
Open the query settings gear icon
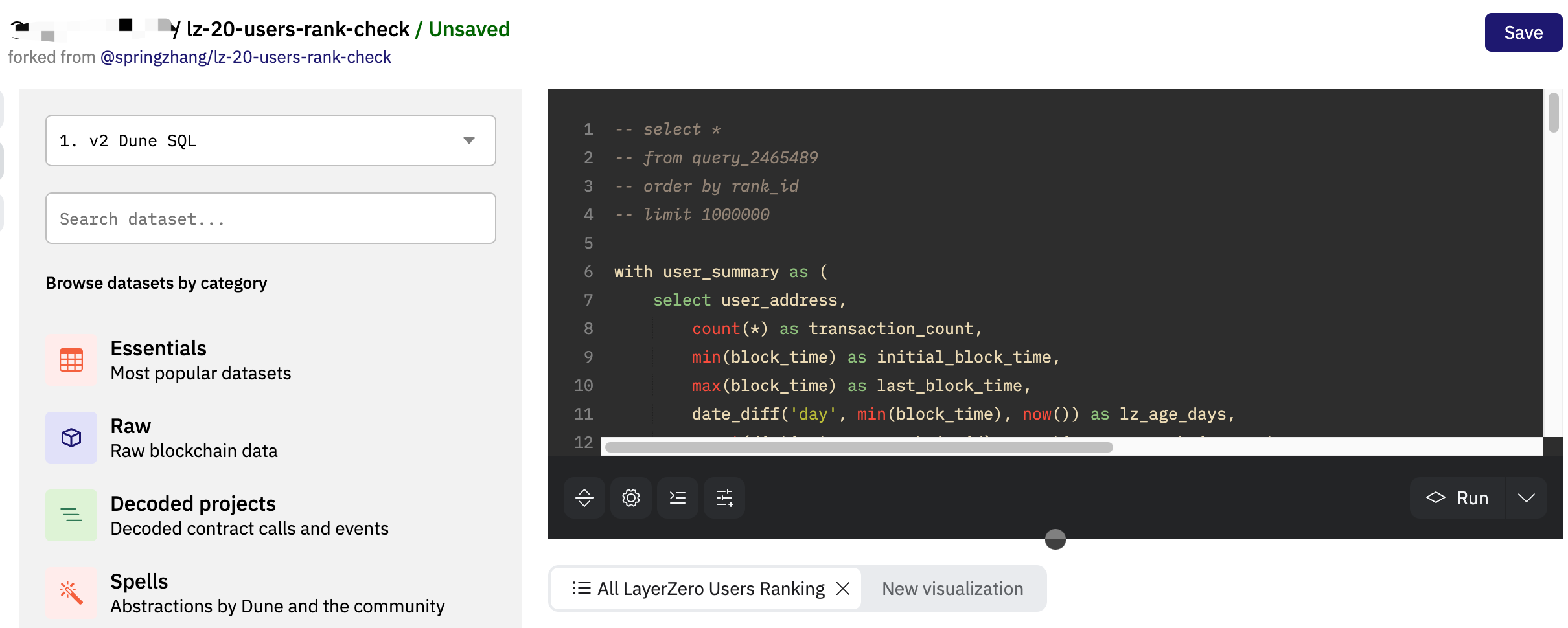[x=630, y=498]
